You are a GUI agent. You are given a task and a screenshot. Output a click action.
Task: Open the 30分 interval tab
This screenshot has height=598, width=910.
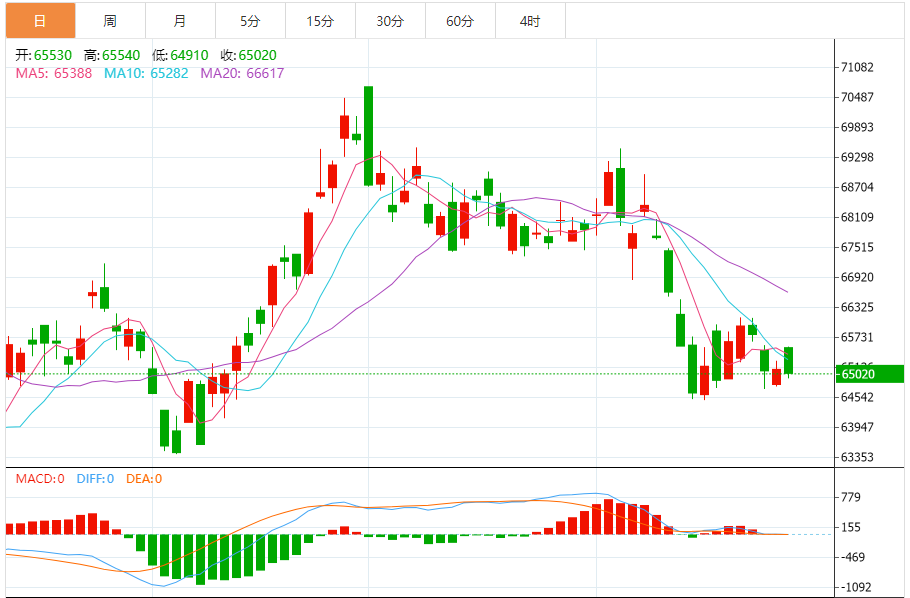[x=391, y=21]
